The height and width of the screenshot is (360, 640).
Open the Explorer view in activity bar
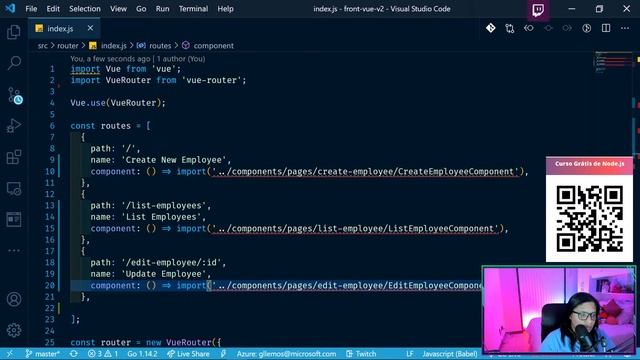14,32
